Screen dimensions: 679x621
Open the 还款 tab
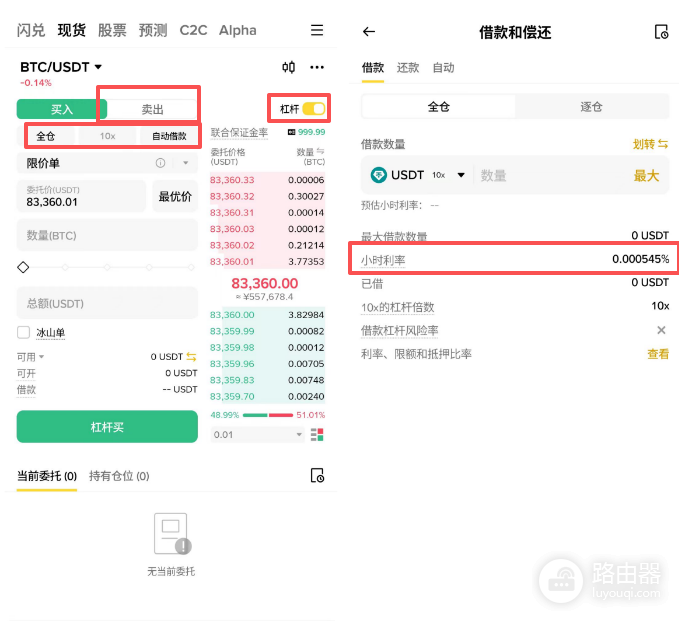point(408,68)
